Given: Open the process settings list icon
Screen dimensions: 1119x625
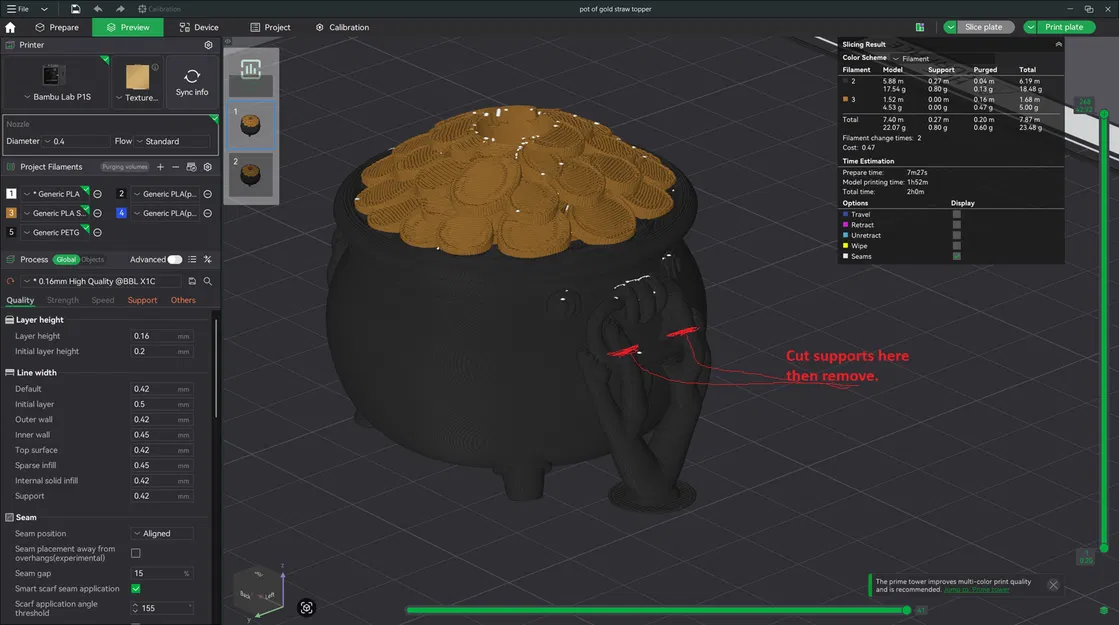Looking at the screenshot, I should click(192, 260).
